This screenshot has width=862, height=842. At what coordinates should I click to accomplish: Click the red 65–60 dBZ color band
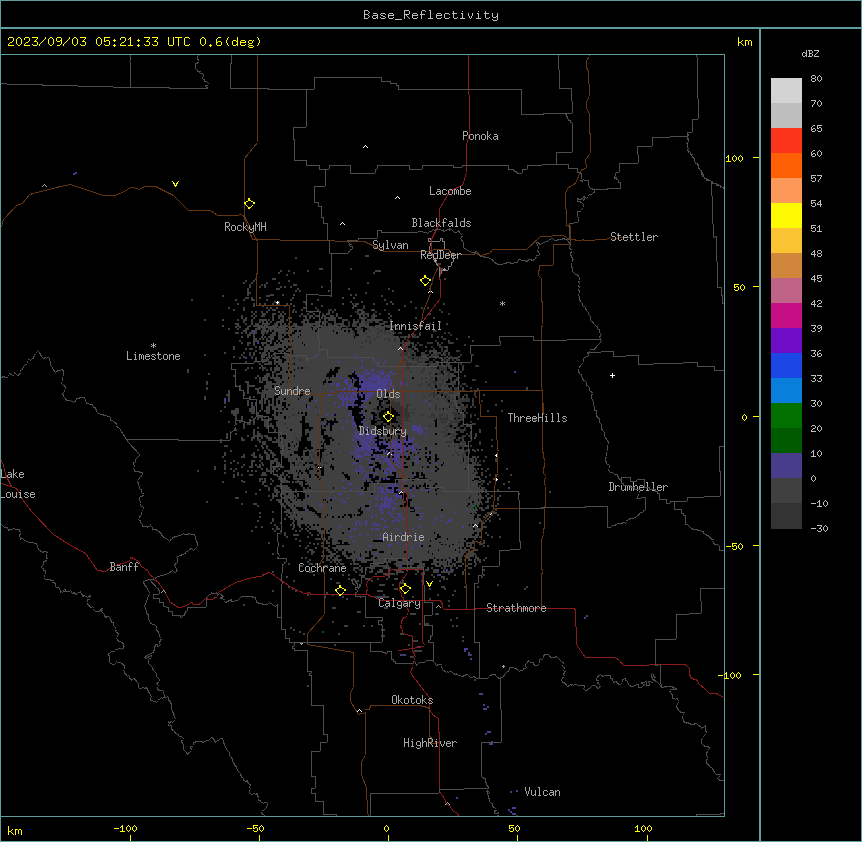tap(786, 140)
